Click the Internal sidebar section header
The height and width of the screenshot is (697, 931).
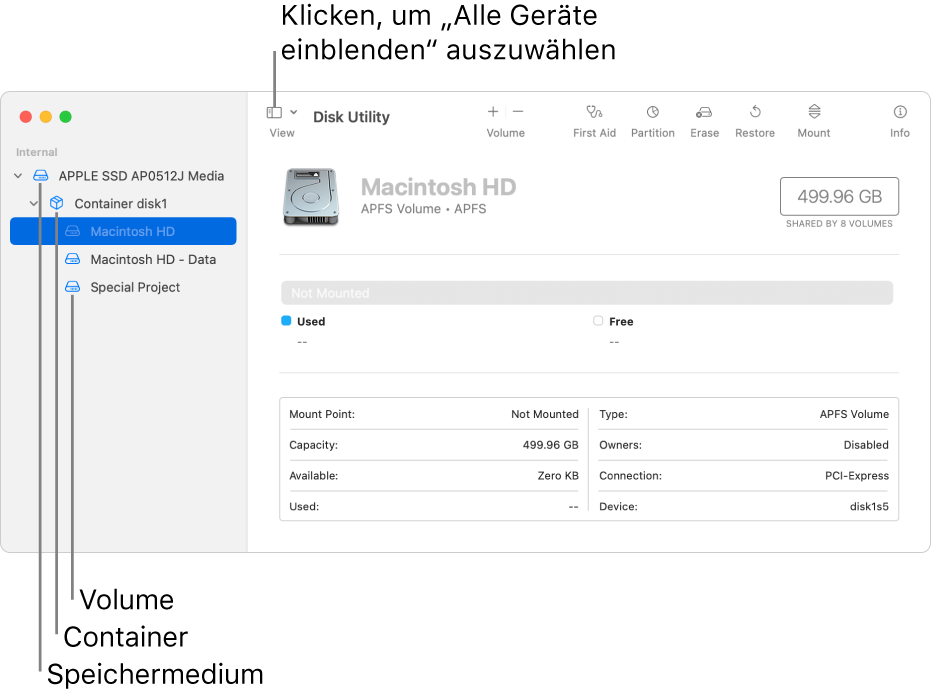pyautogui.click(x=36, y=153)
